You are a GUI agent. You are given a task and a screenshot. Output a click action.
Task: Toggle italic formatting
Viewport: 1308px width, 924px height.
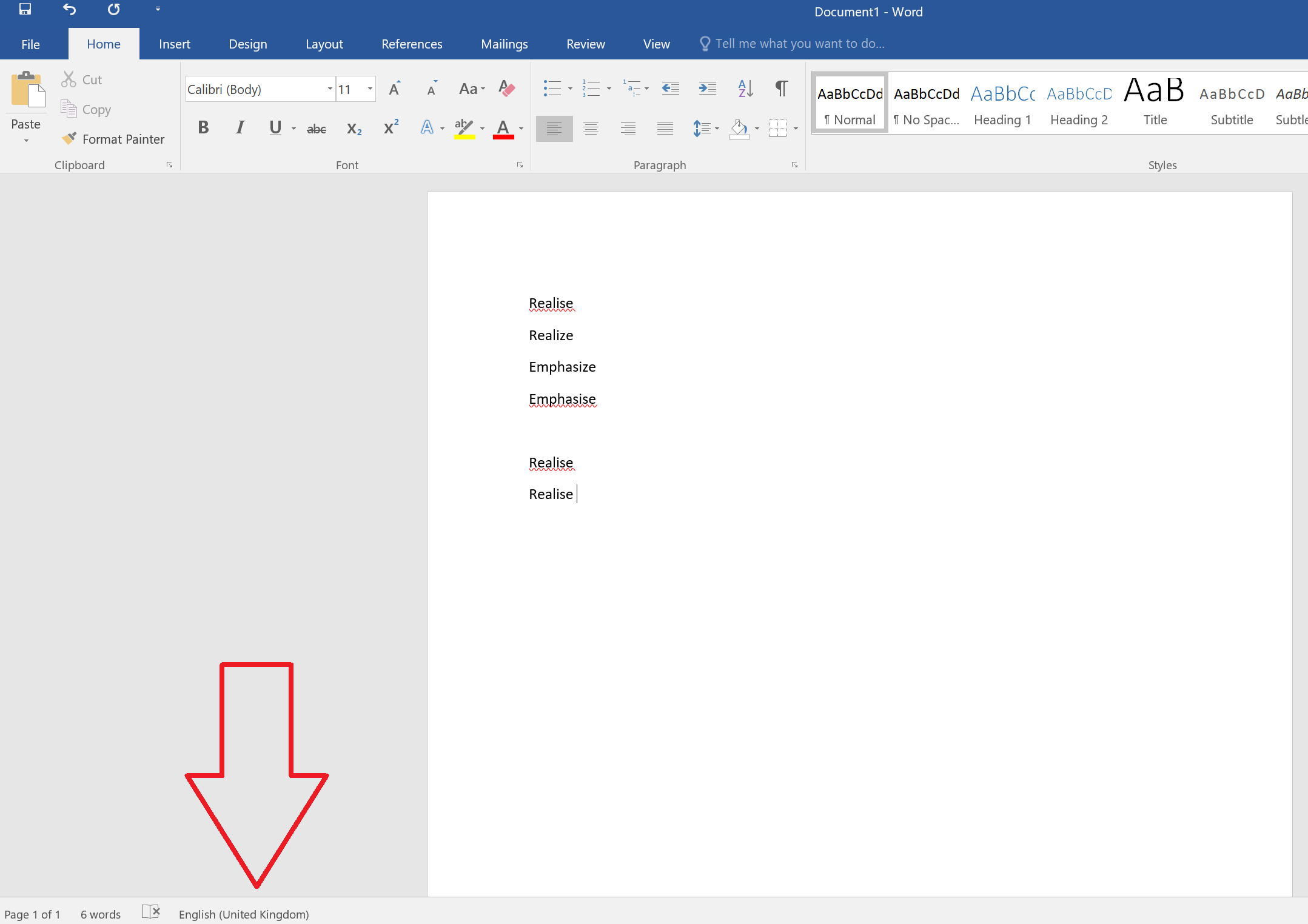[x=240, y=127]
